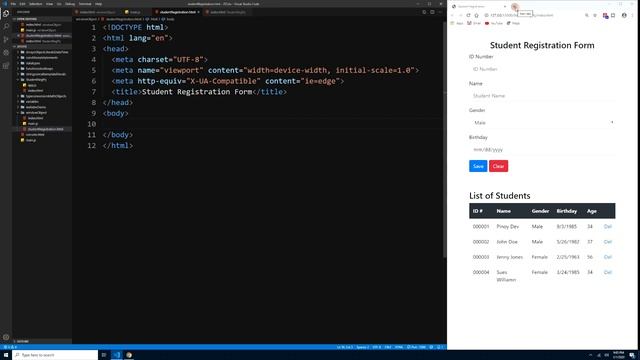Split the VS Code editor
Image resolution: width=640 pixels, height=360 pixels.
click(432, 12)
